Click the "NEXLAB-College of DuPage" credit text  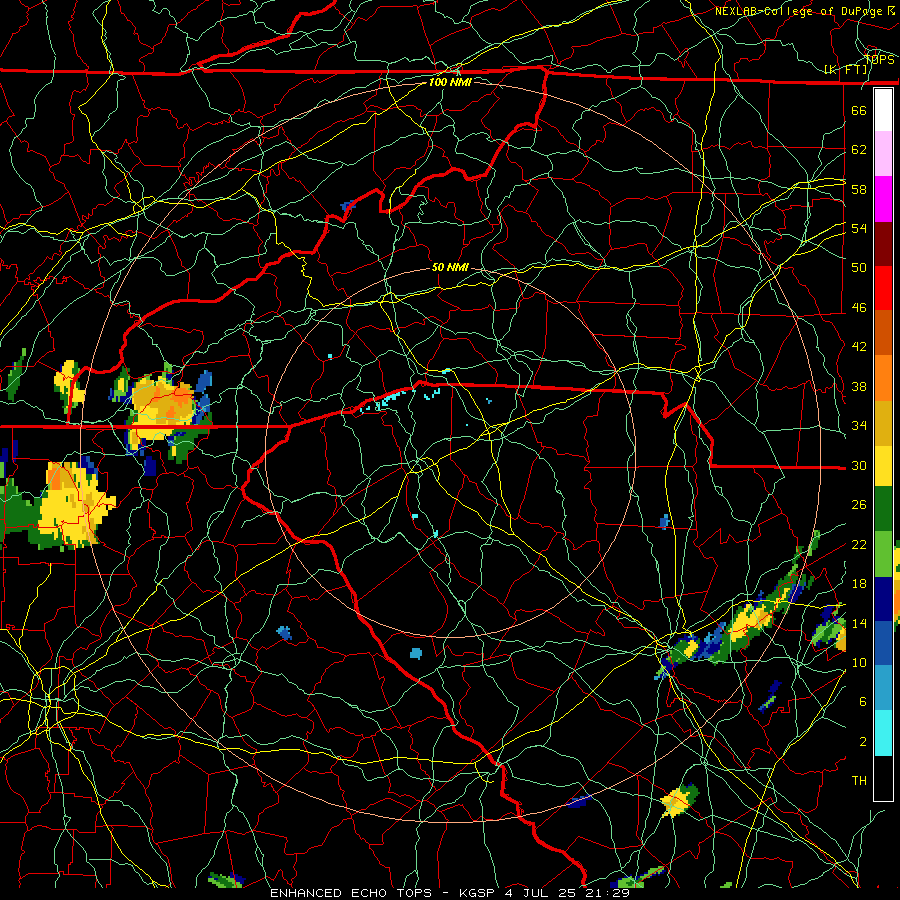[798, 11]
